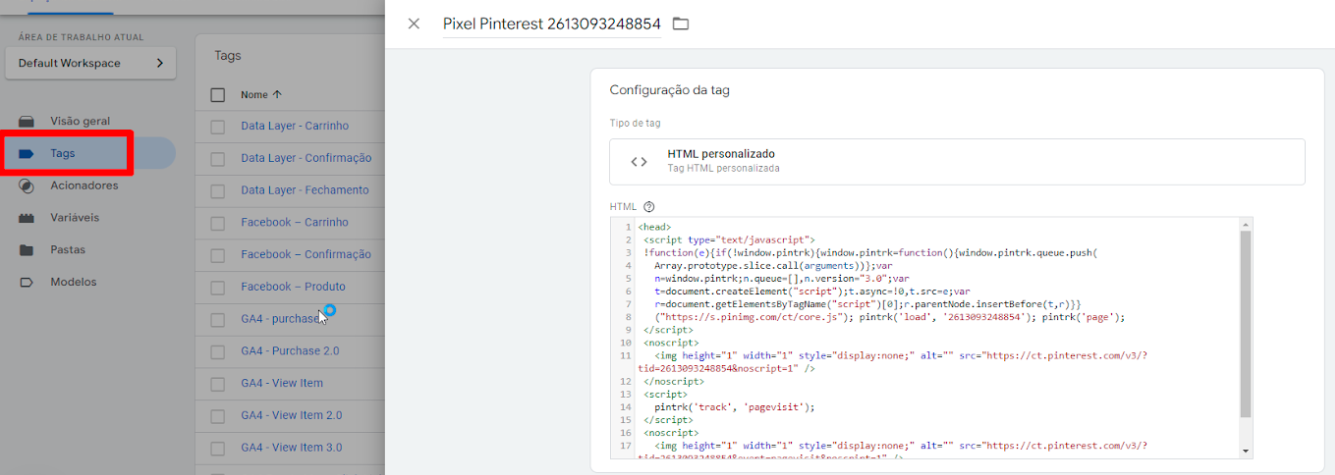Tick checkbox for Facebook – Produto
This screenshot has height=475, width=1335.
pyautogui.click(x=218, y=287)
